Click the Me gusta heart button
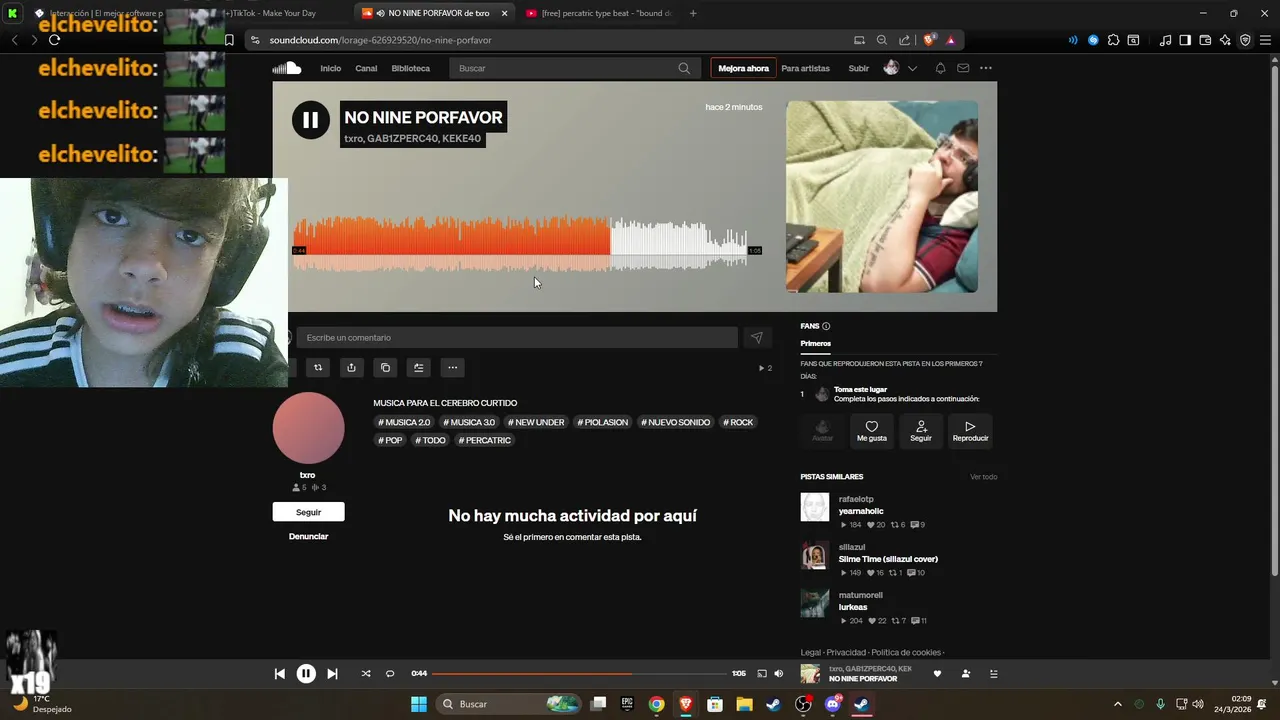 (x=872, y=430)
